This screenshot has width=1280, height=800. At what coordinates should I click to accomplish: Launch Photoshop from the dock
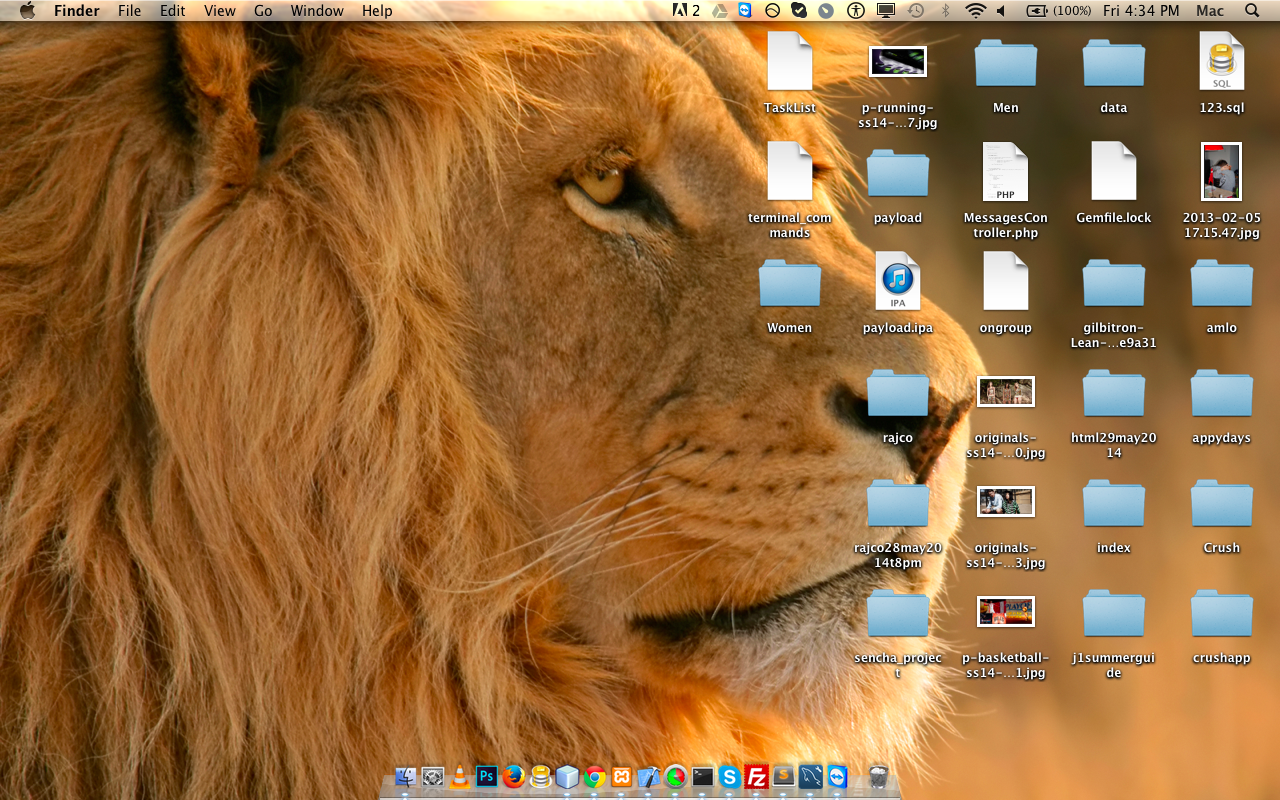(487, 777)
